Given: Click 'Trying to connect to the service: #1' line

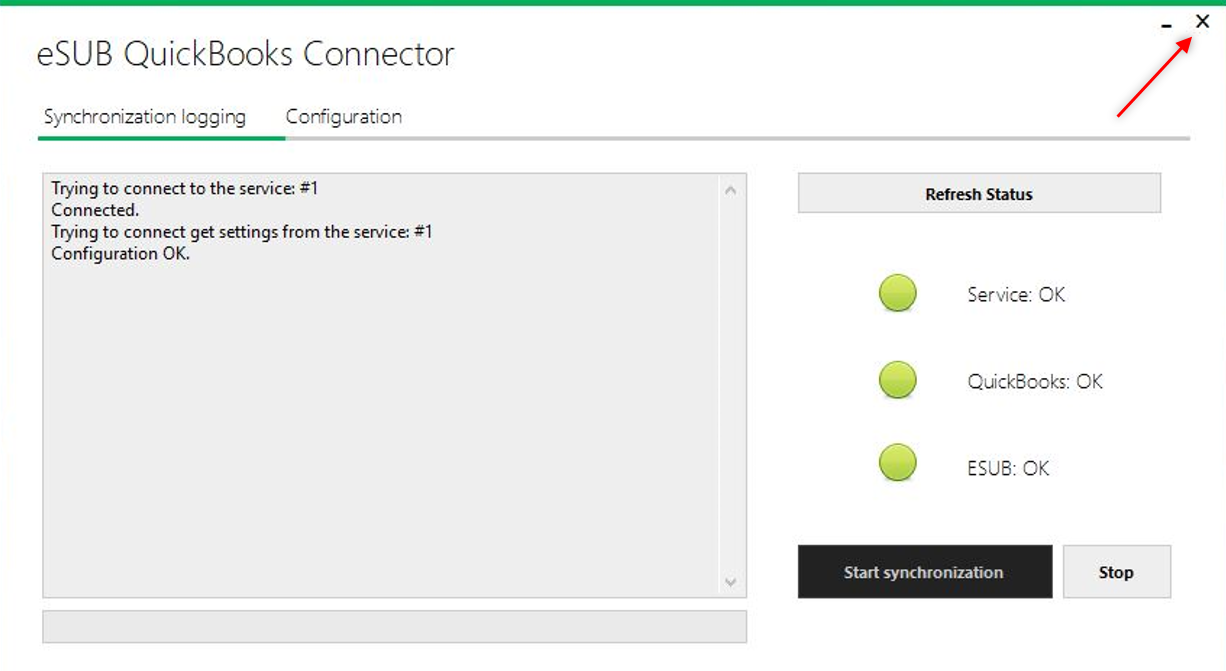Looking at the screenshot, I should tap(185, 188).
